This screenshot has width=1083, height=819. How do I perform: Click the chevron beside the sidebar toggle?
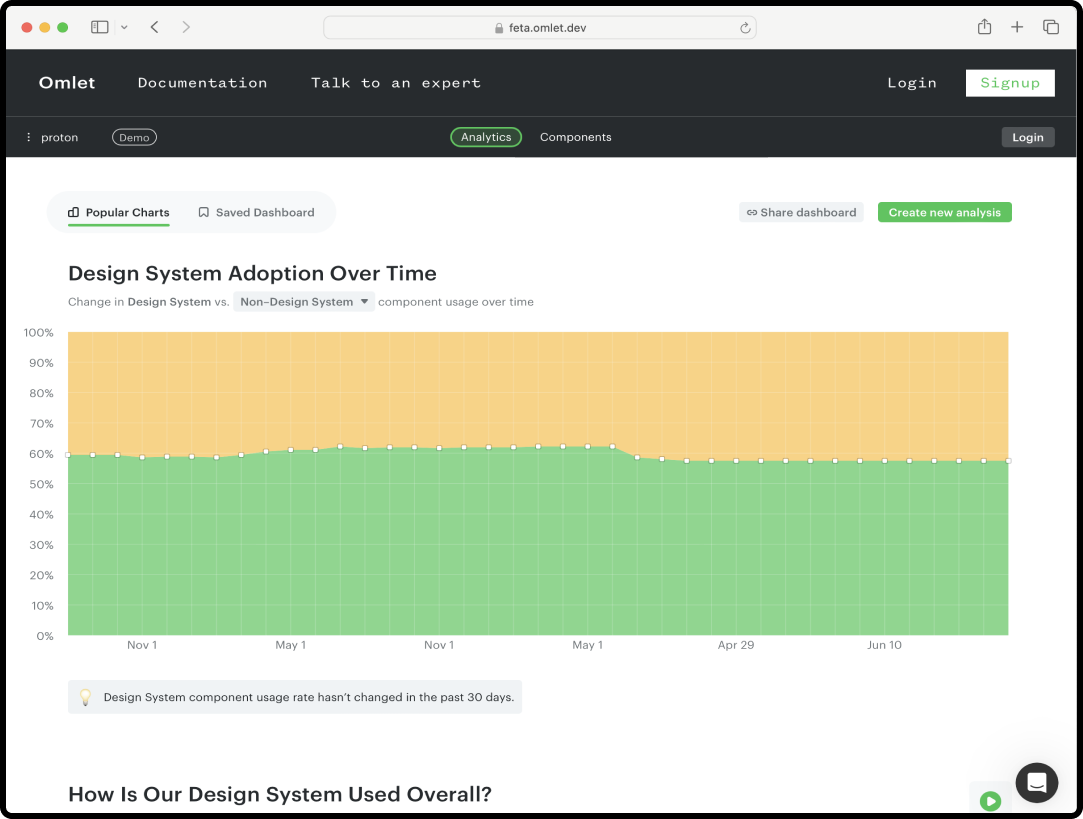(x=122, y=27)
